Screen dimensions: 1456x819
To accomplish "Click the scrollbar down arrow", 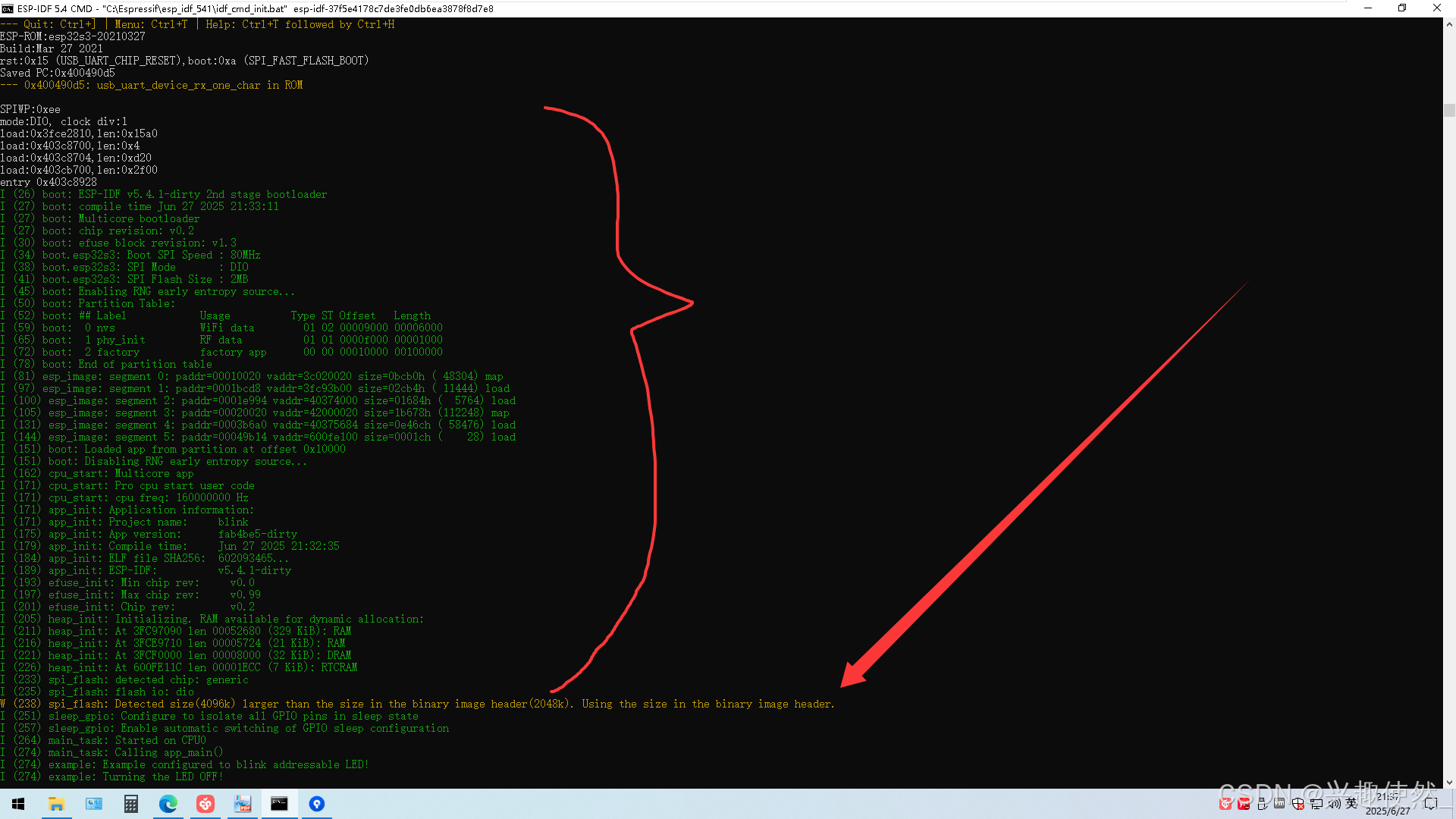I will pos(1449,782).
